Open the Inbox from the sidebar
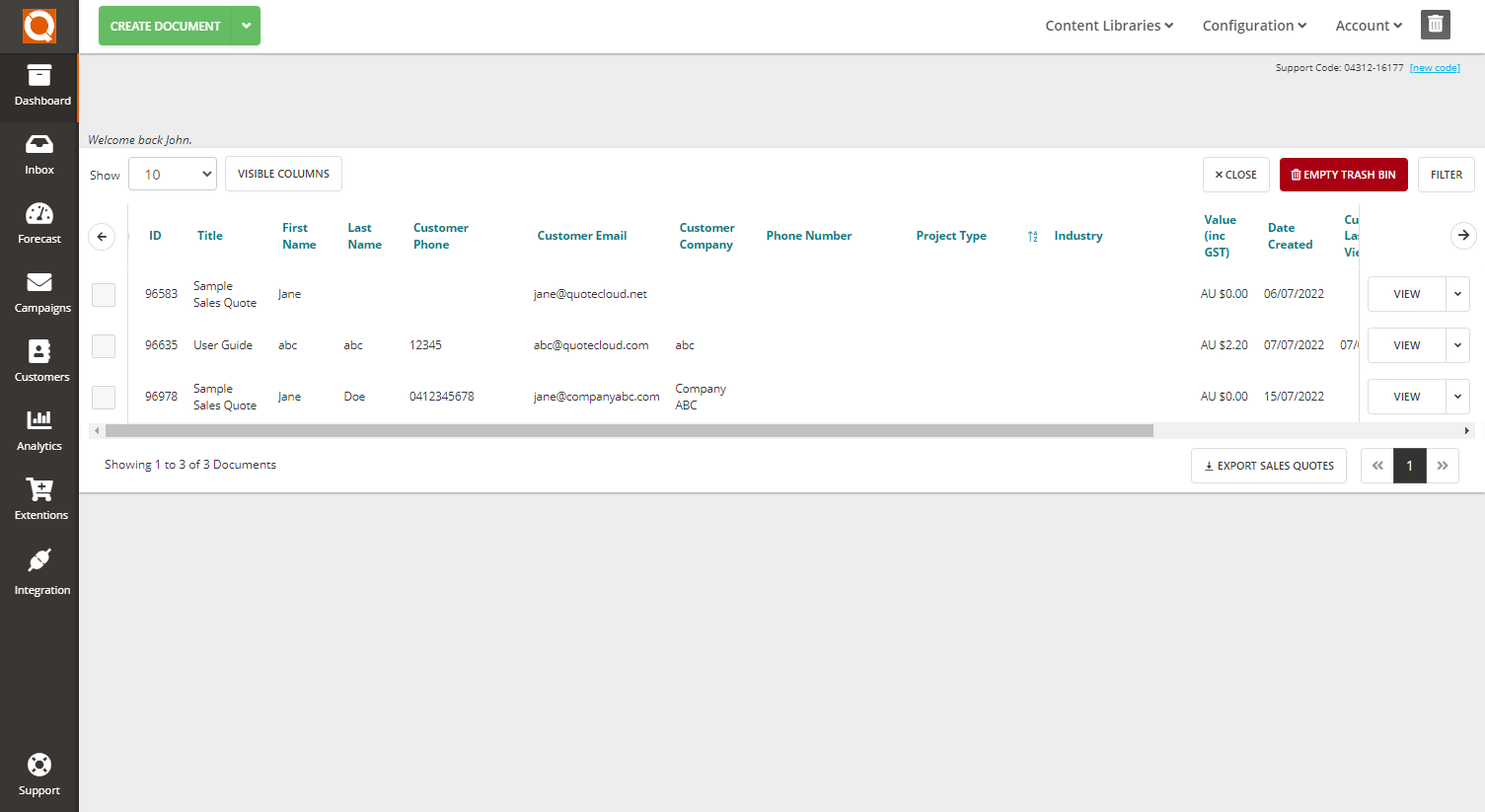Image resolution: width=1485 pixels, height=812 pixels. (x=38, y=154)
